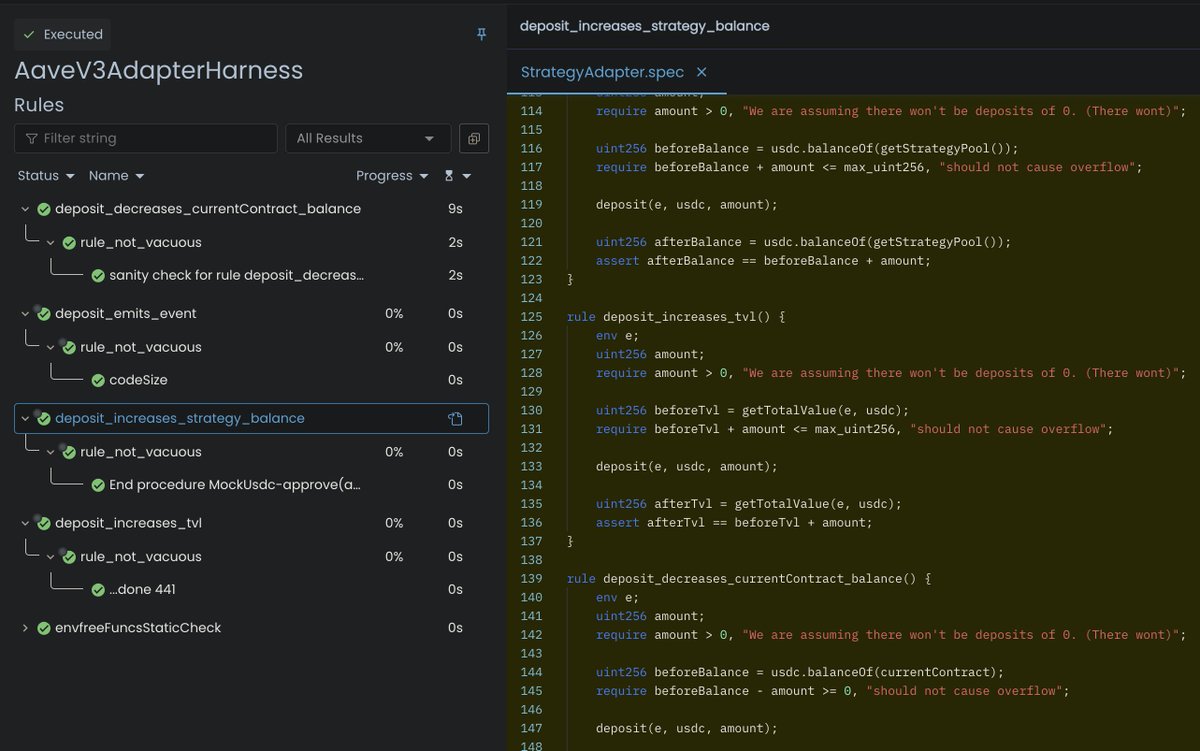The width and height of the screenshot is (1200, 751).
Task: Sort by Progress column arrow
Action: (424, 176)
